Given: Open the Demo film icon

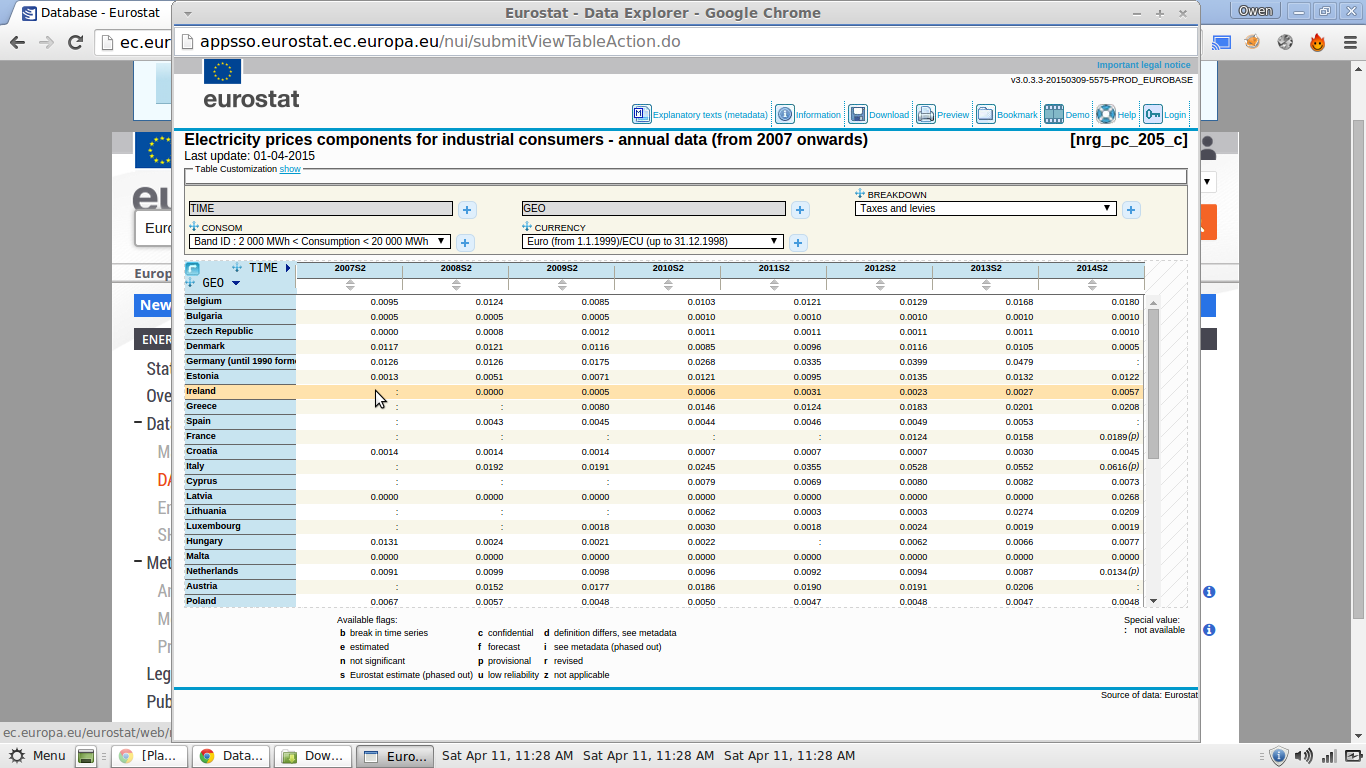Looking at the screenshot, I should click(1053, 114).
